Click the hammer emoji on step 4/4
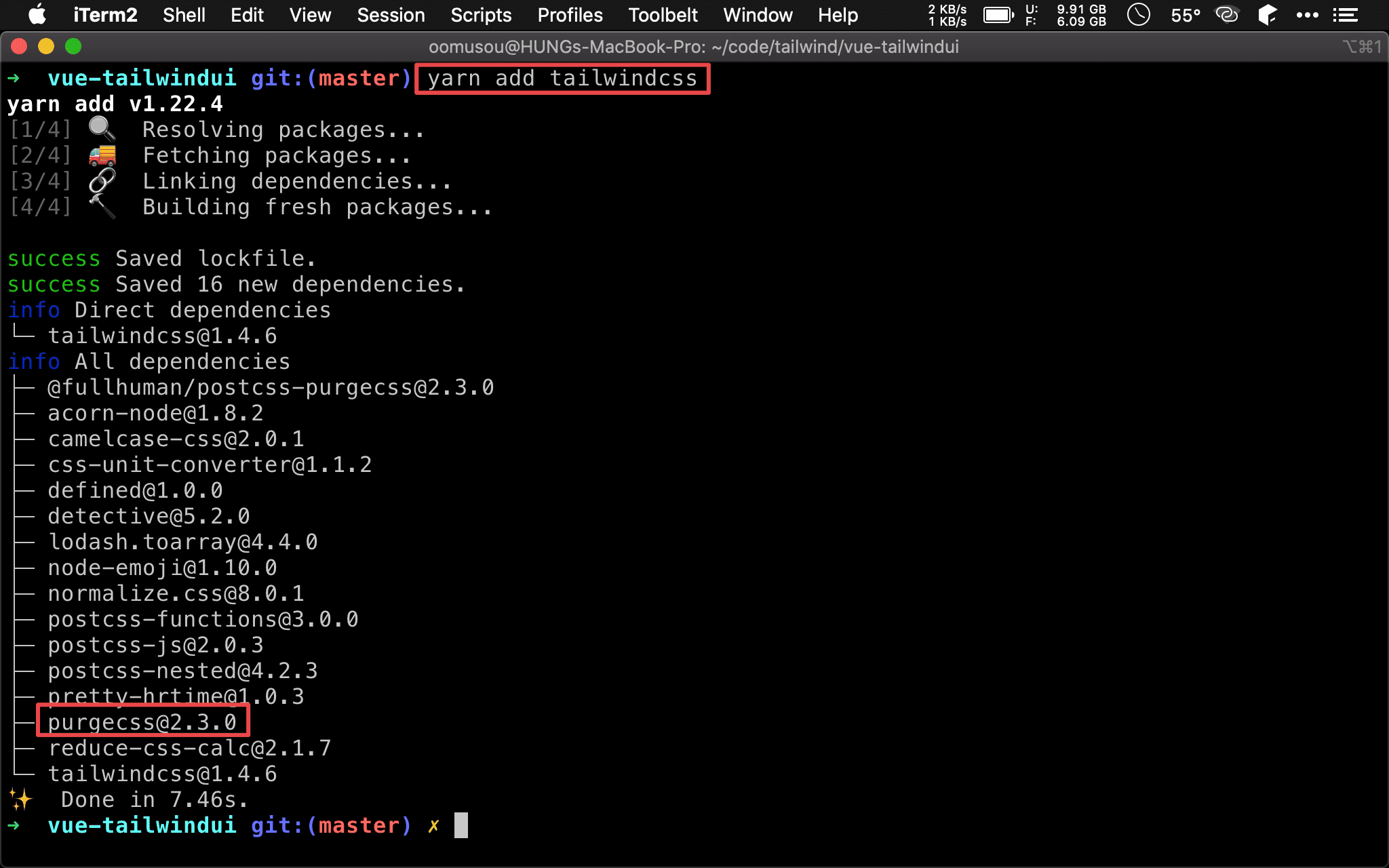The height and width of the screenshot is (868, 1389). (x=102, y=207)
